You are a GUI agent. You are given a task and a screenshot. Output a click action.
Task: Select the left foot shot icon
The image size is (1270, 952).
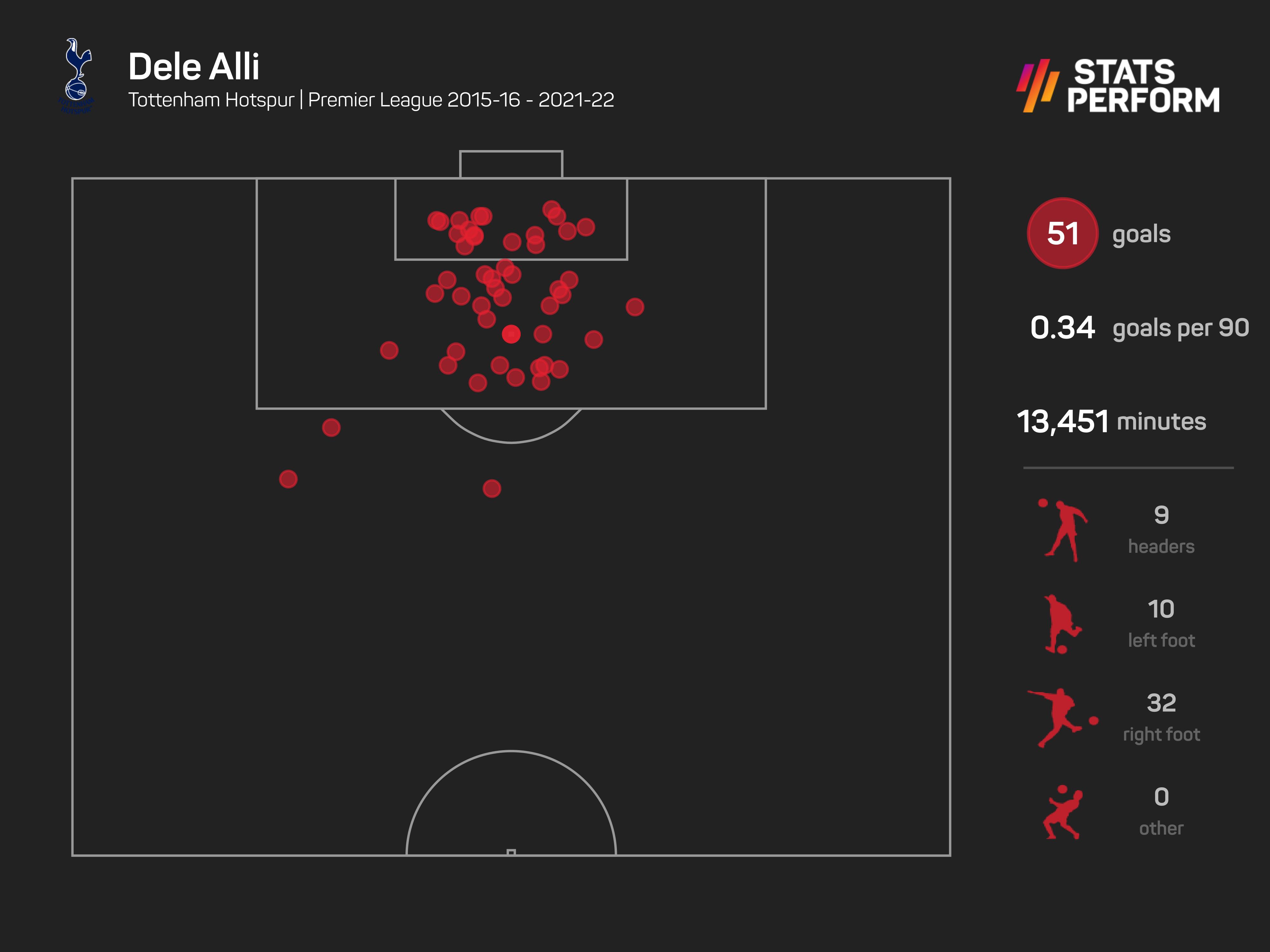1063,624
